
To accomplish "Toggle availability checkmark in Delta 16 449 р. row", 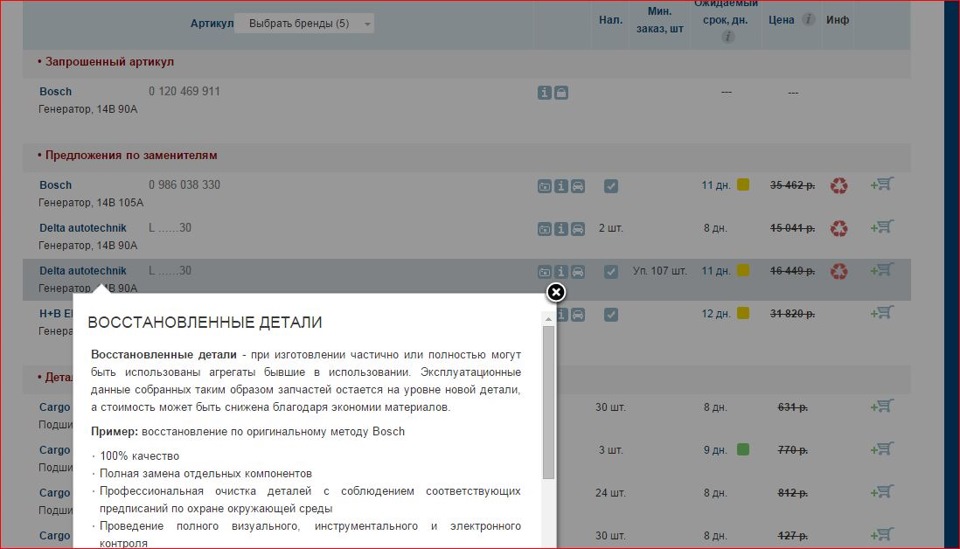I will pyautogui.click(x=610, y=272).
